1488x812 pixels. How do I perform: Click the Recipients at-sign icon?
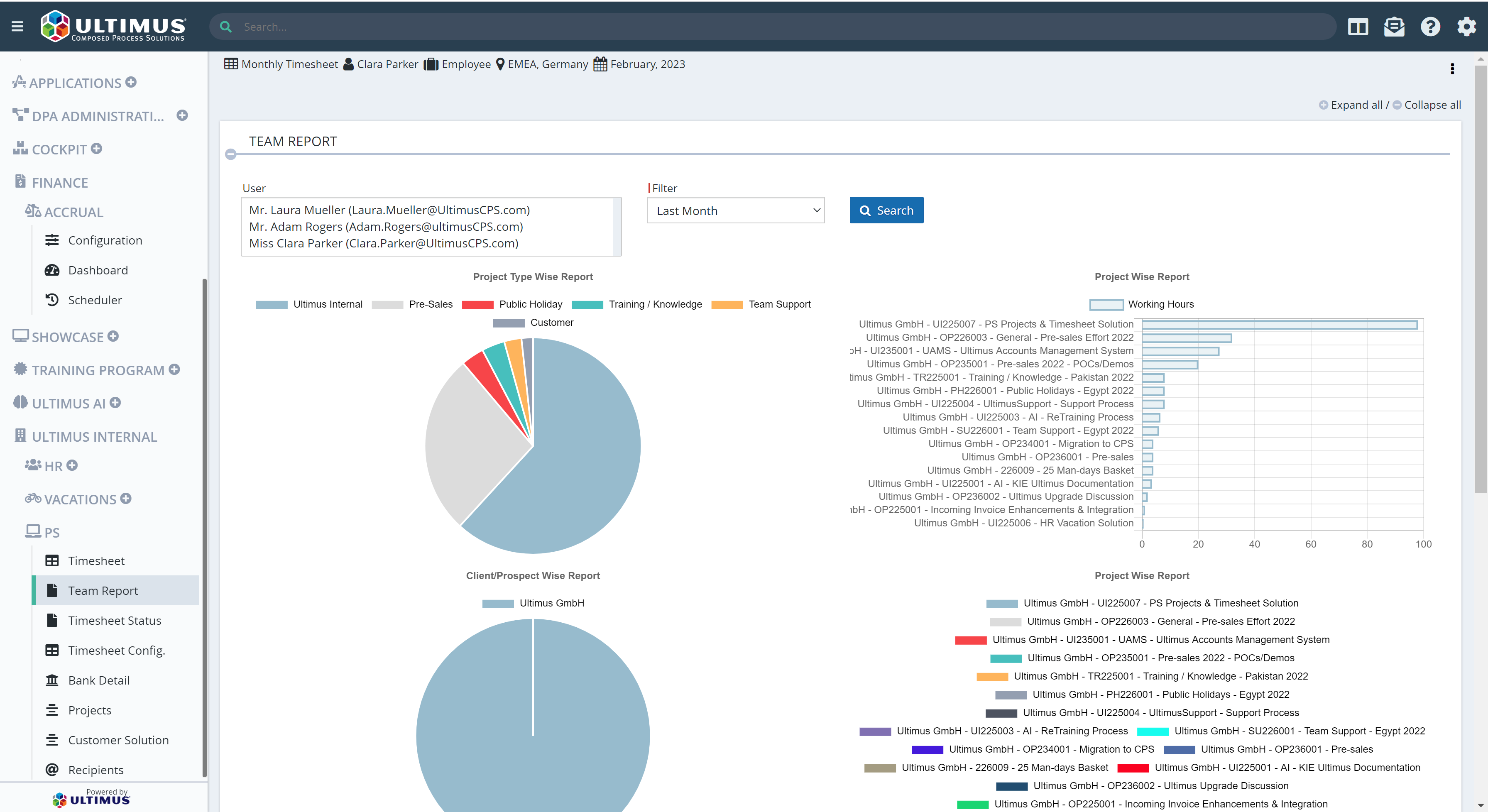pos(52,770)
